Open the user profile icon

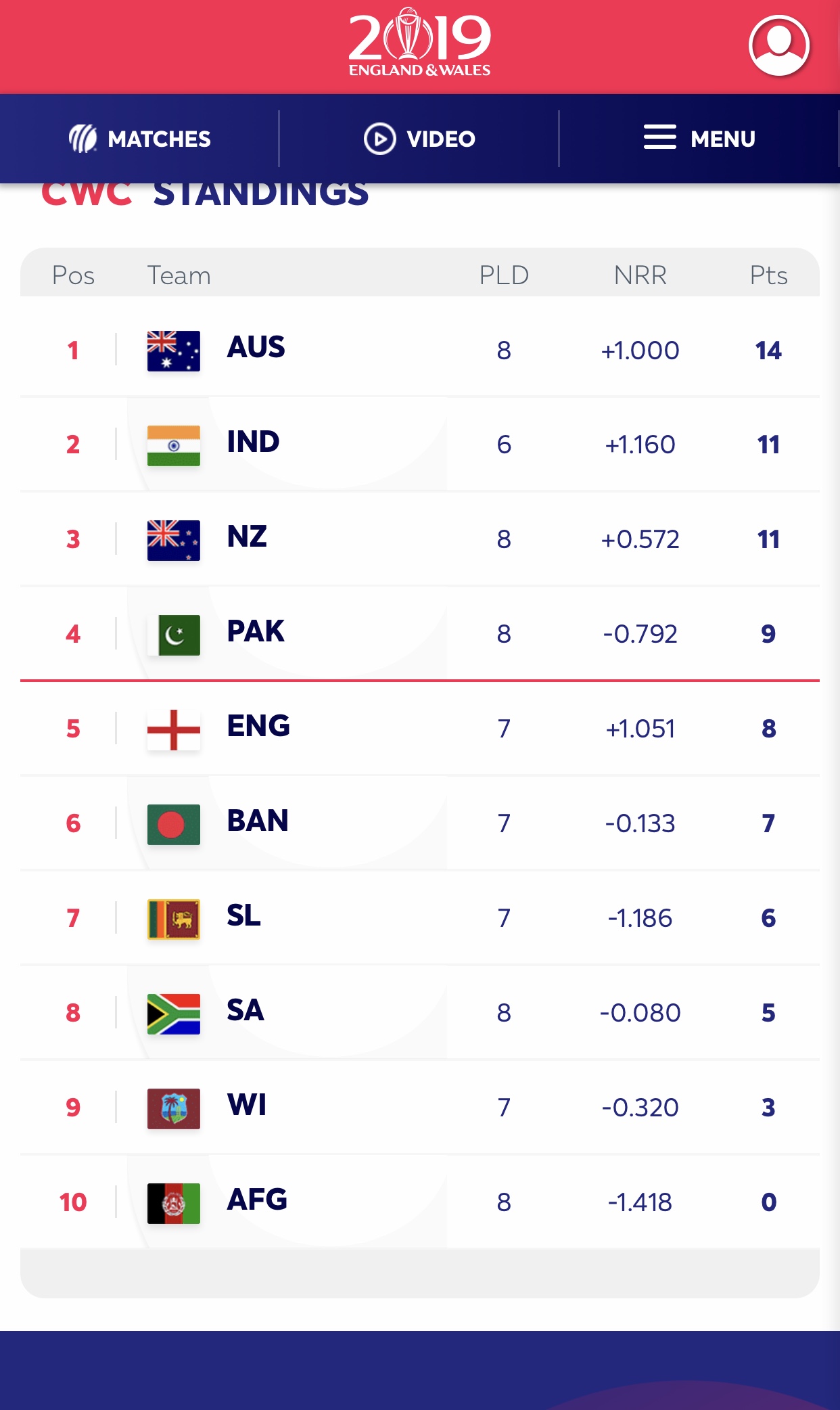tap(779, 45)
